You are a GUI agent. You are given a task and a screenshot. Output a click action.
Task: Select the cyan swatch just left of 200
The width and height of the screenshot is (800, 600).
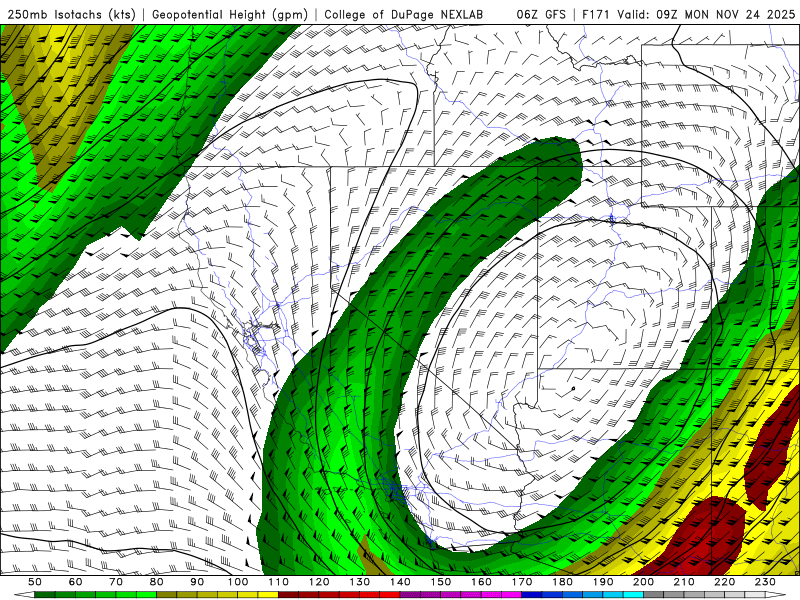(633, 595)
